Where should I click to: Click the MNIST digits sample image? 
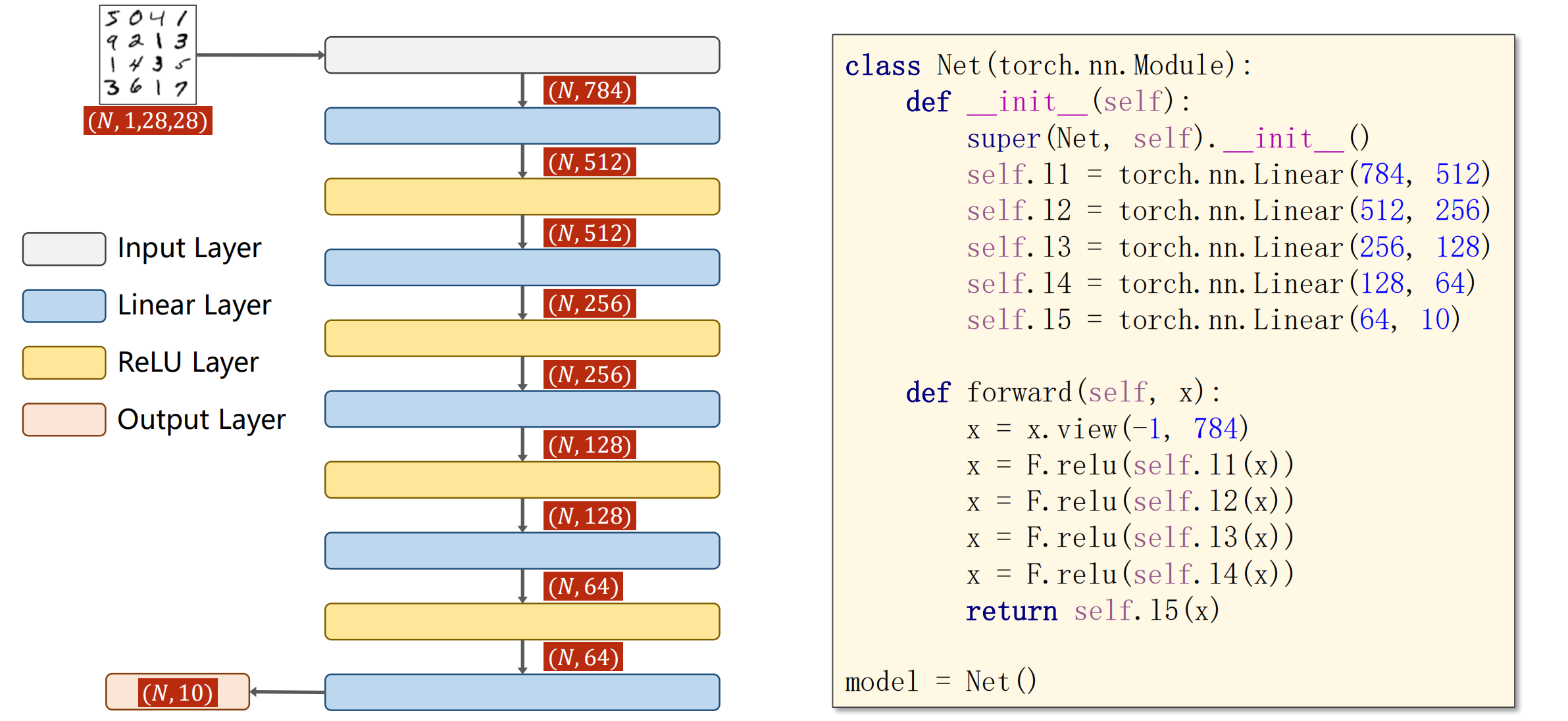click(x=147, y=54)
